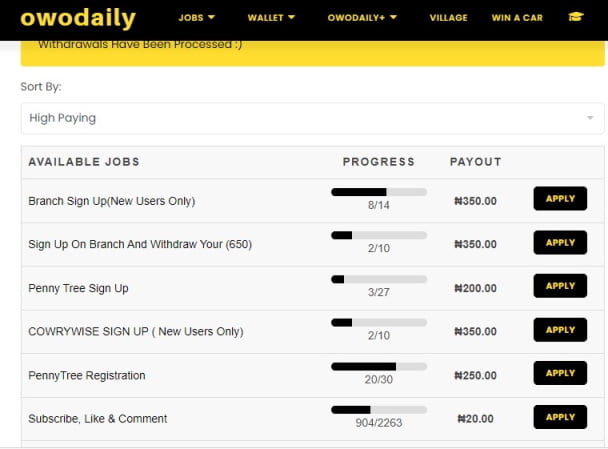Viewport: 608px width, 449px height.
Task: Select 'Subscribe, Like & Comment' job title
Action: (98, 419)
